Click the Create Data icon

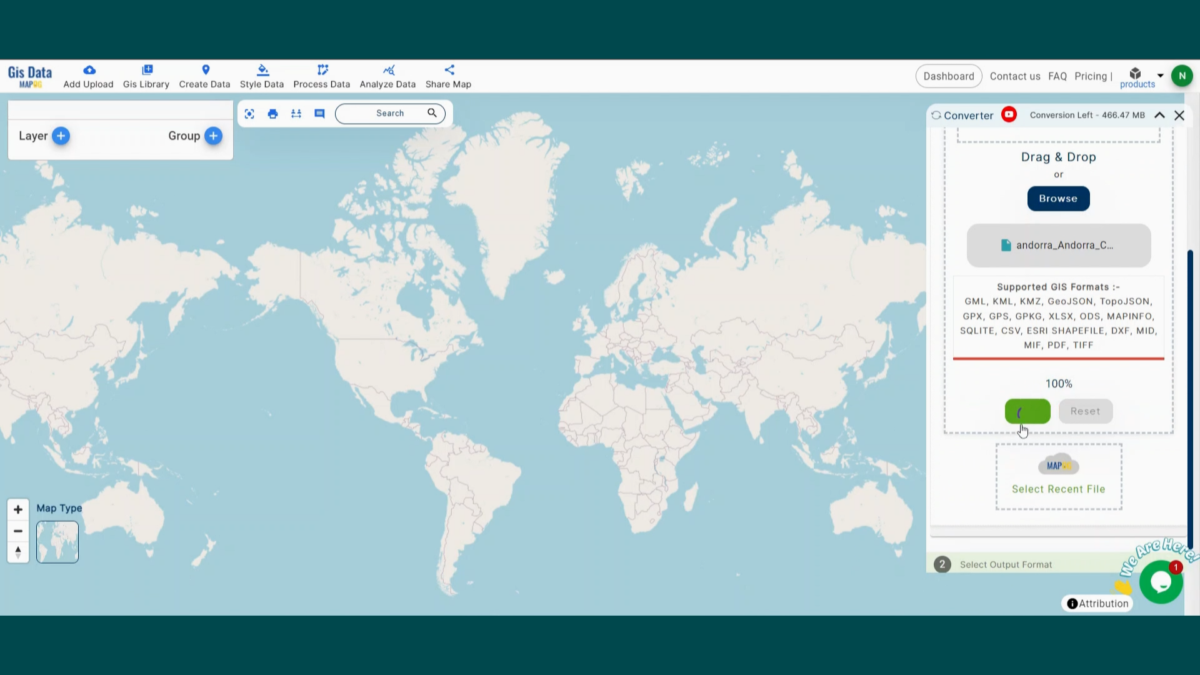(204, 75)
